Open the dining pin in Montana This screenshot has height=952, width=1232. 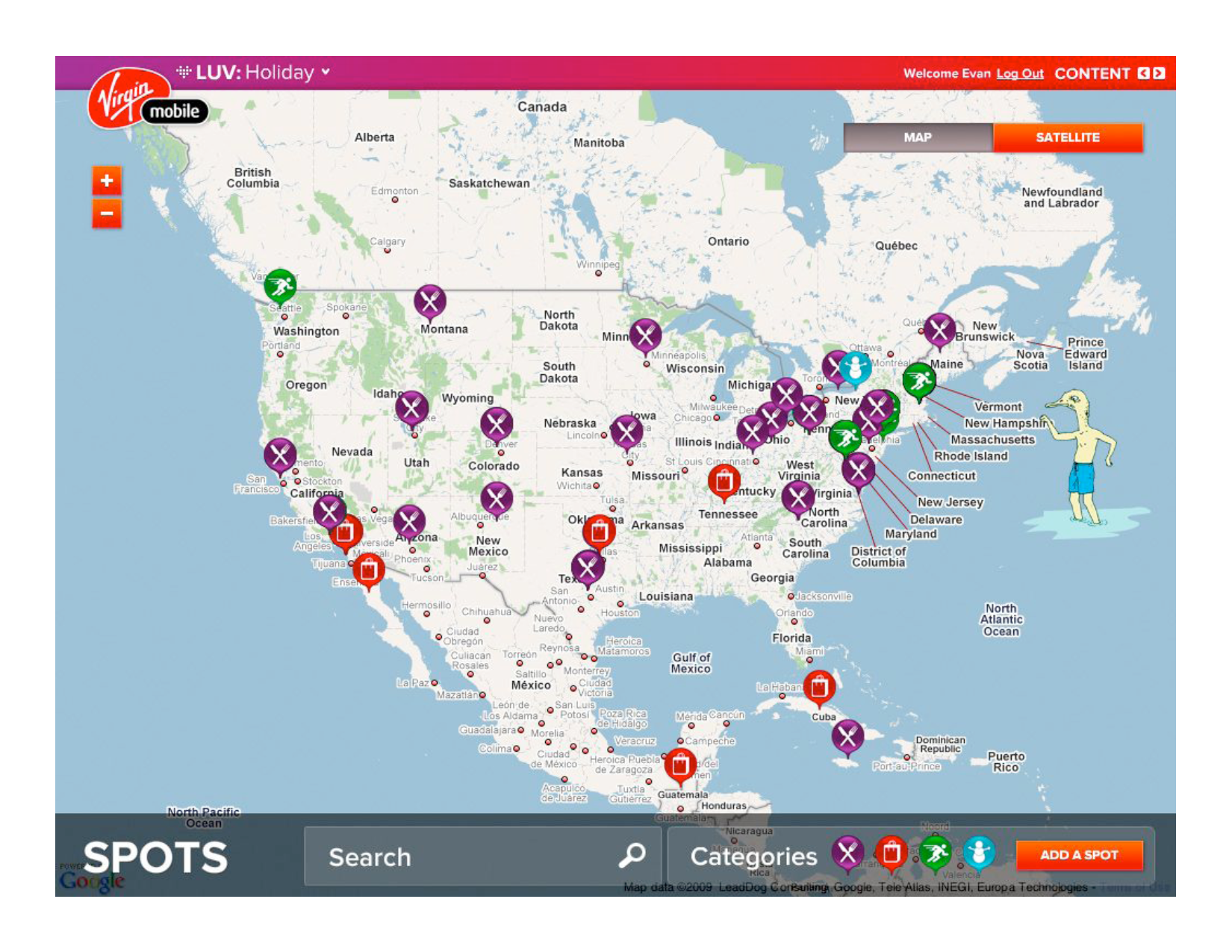coord(430,302)
